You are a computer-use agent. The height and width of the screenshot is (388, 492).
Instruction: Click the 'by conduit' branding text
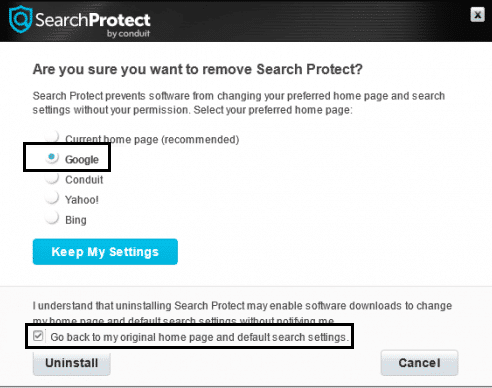[128, 33]
